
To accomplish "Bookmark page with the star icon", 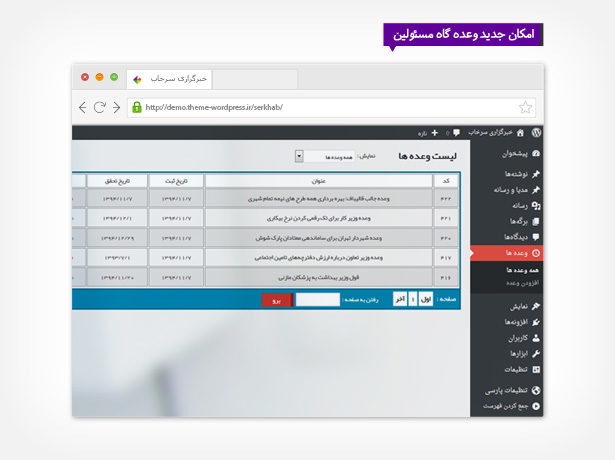I will point(525,107).
